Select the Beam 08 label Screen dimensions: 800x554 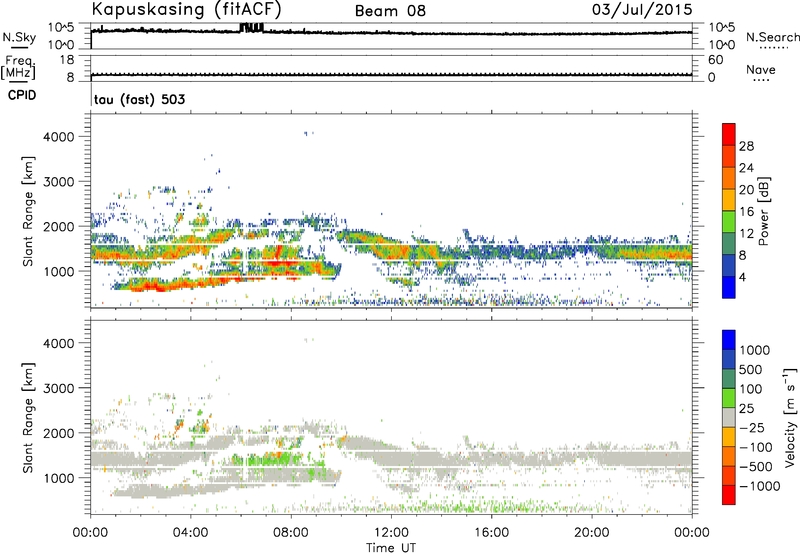point(390,11)
